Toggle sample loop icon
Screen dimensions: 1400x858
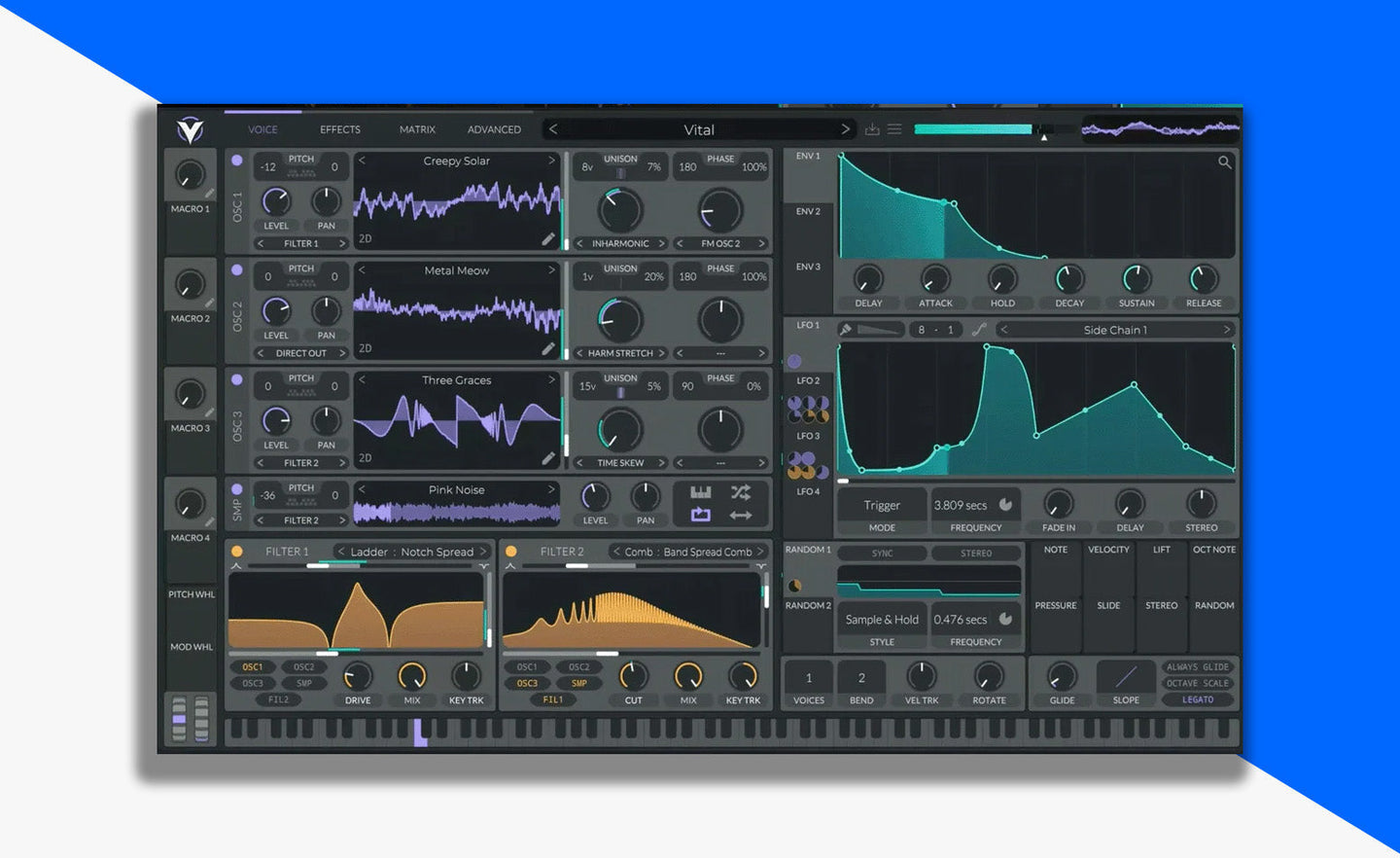(x=701, y=515)
